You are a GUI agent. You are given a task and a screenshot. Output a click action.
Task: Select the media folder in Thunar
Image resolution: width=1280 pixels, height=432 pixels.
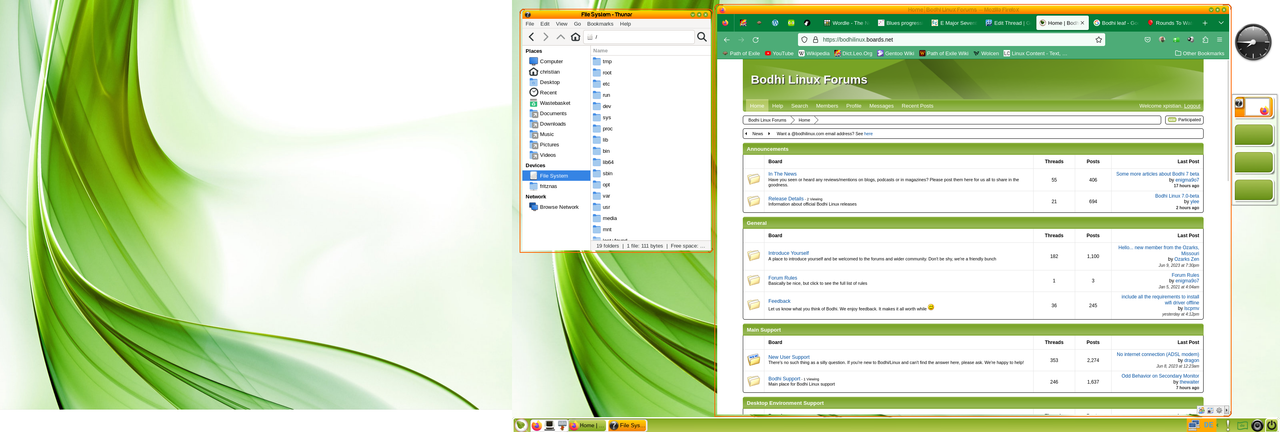pos(608,218)
